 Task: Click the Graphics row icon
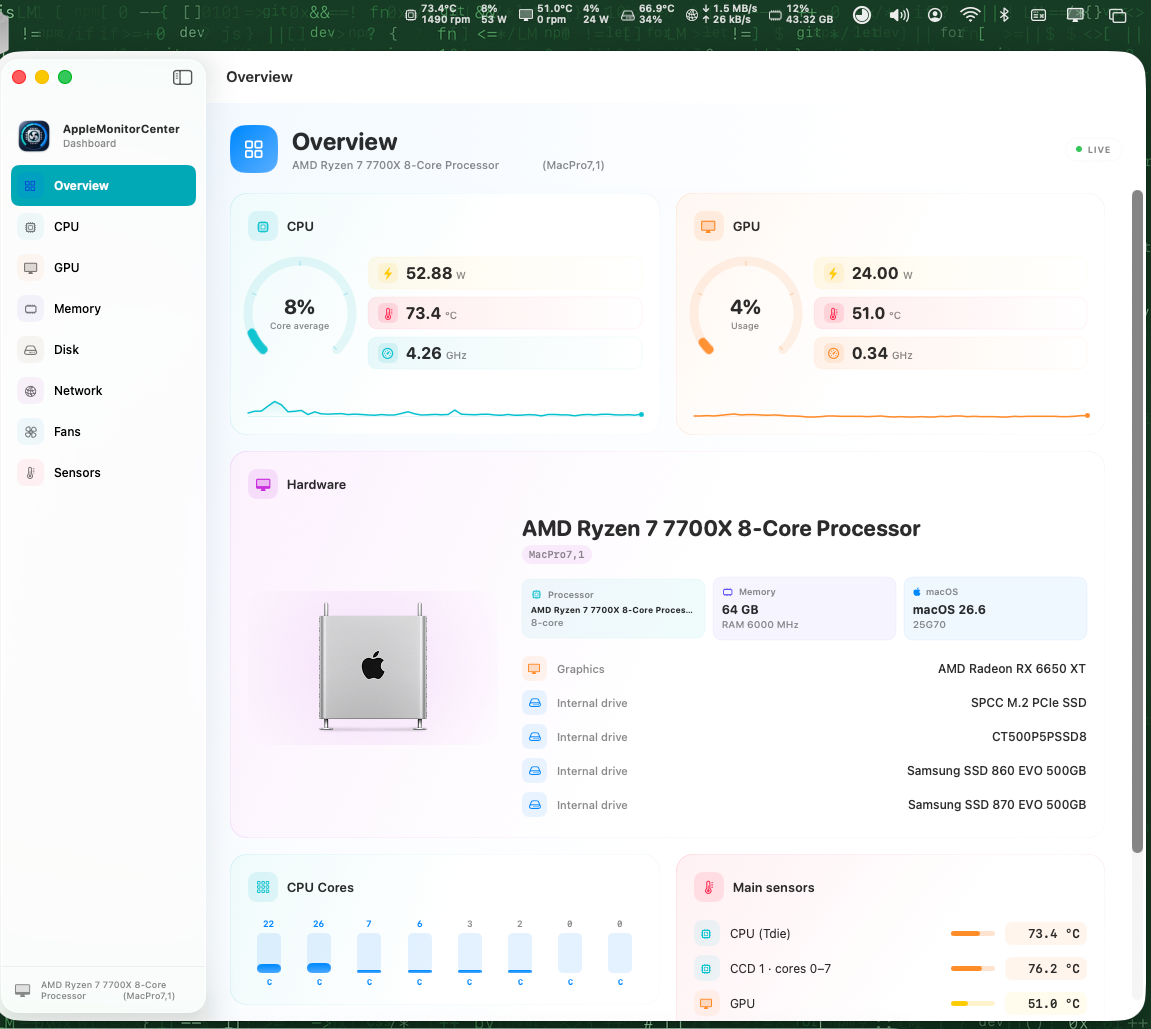point(534,669)
